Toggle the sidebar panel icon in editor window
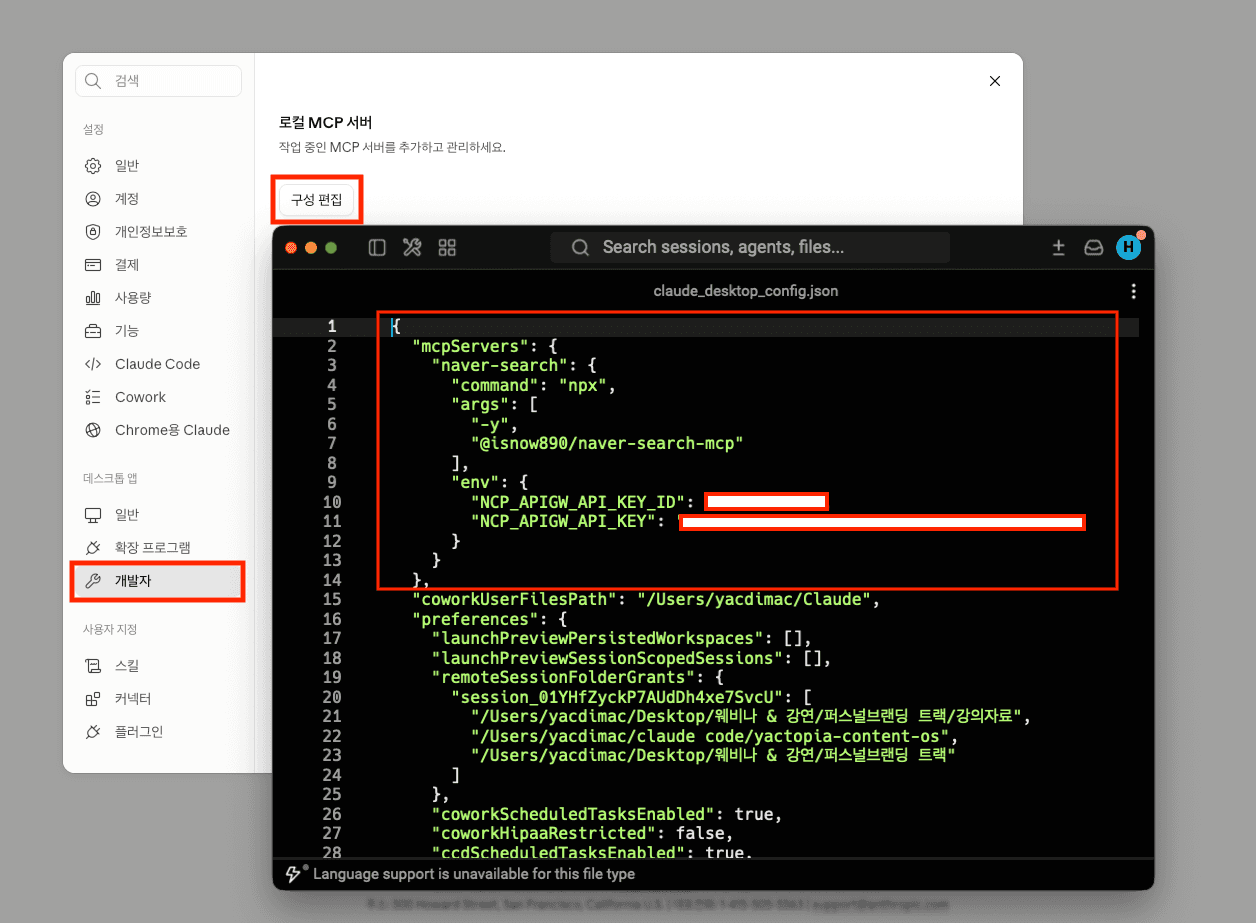Image resolution: width=1256 pixels, height=923 pixels. (x=377, y=247)
